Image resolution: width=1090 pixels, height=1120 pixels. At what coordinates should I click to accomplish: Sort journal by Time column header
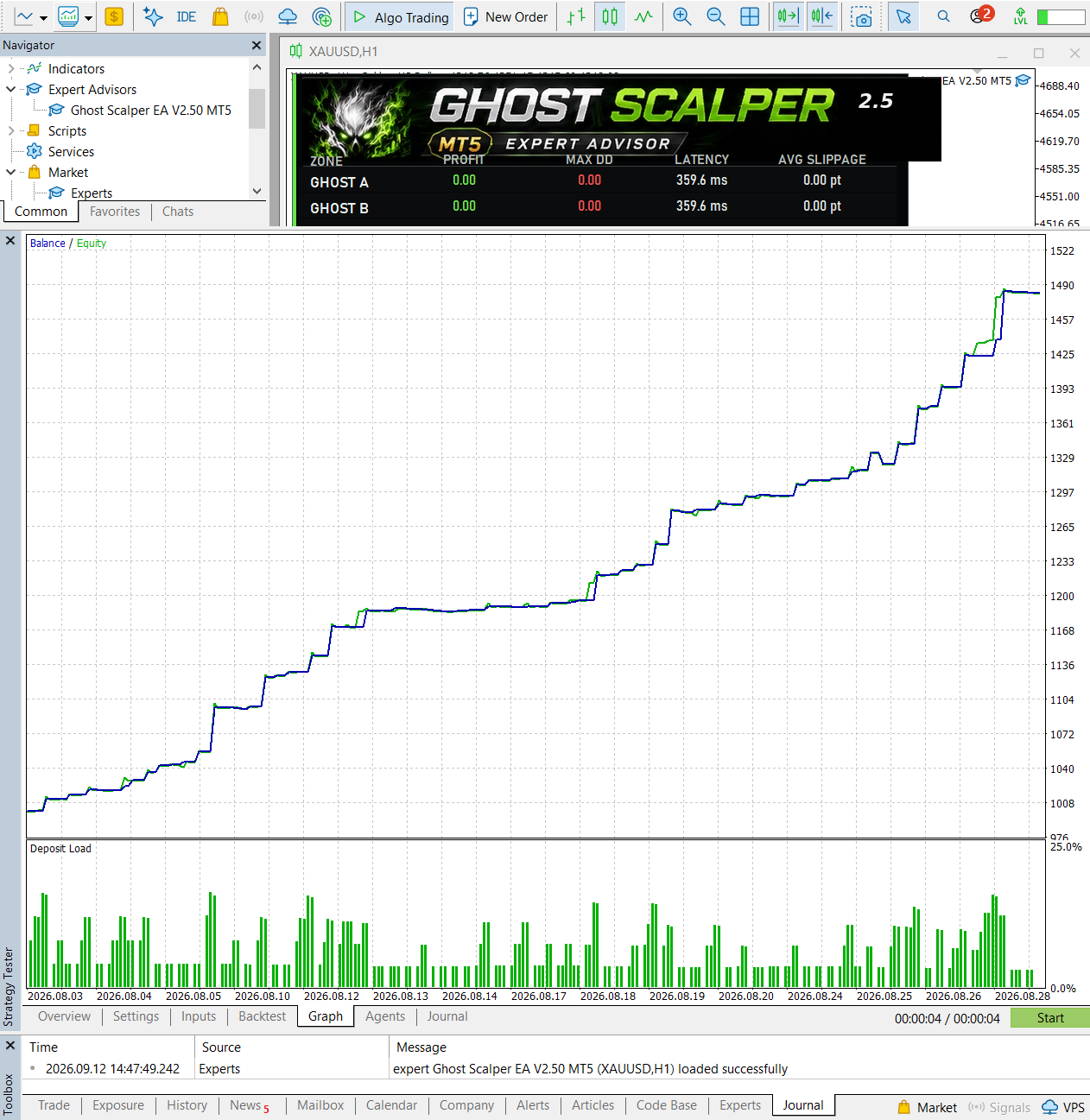pyautogui.click(x=110, y=1047)
